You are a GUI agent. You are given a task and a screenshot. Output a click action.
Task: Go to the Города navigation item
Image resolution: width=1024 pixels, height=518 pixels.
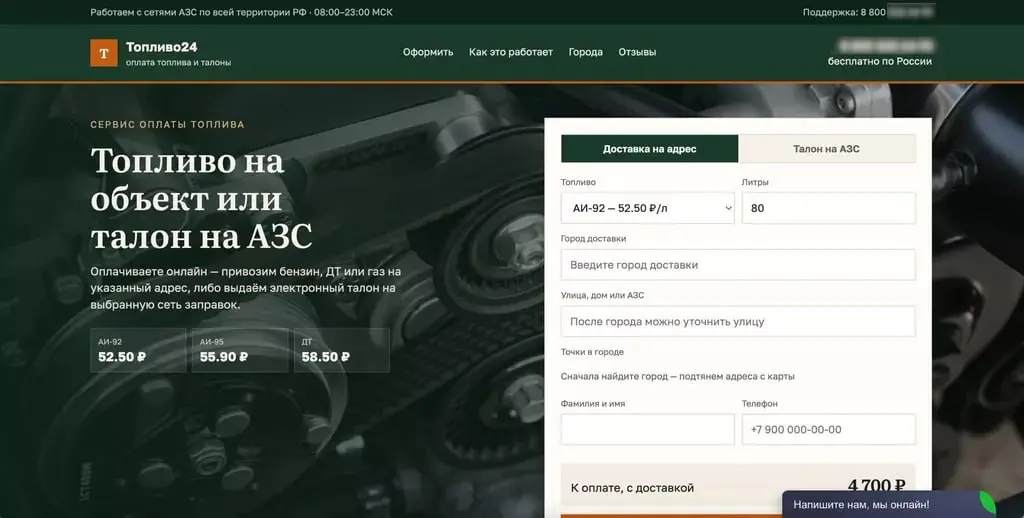coord(586,52)
